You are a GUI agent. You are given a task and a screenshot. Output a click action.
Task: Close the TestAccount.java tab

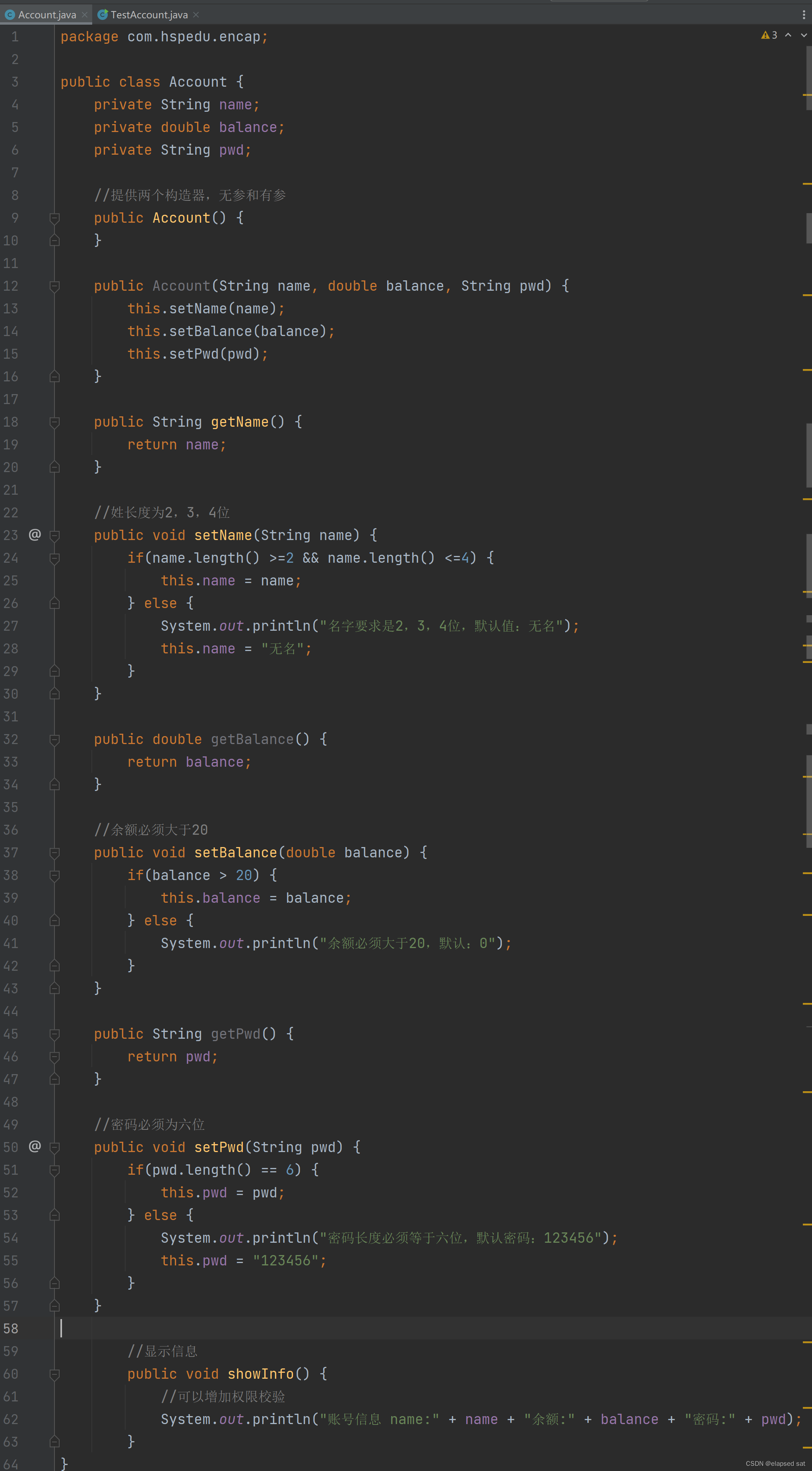pos(196,15)
